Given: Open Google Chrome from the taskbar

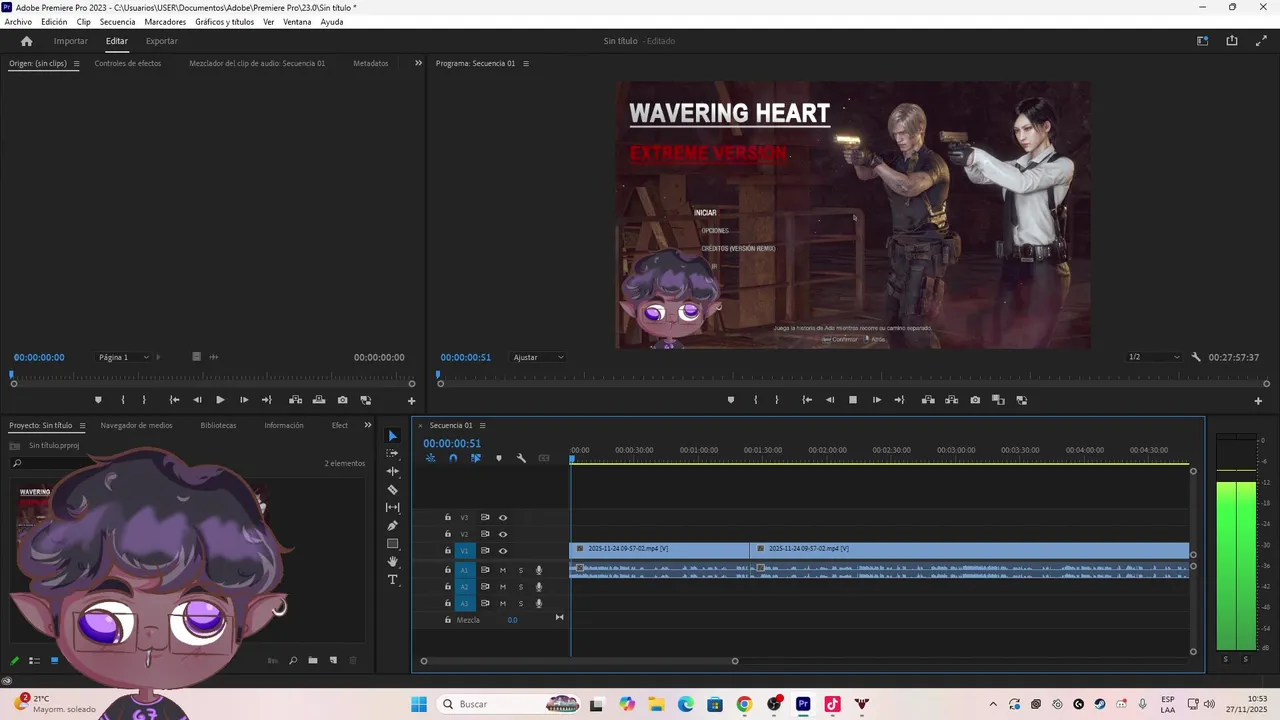Looking at the screenshot, I should (744, 704).
